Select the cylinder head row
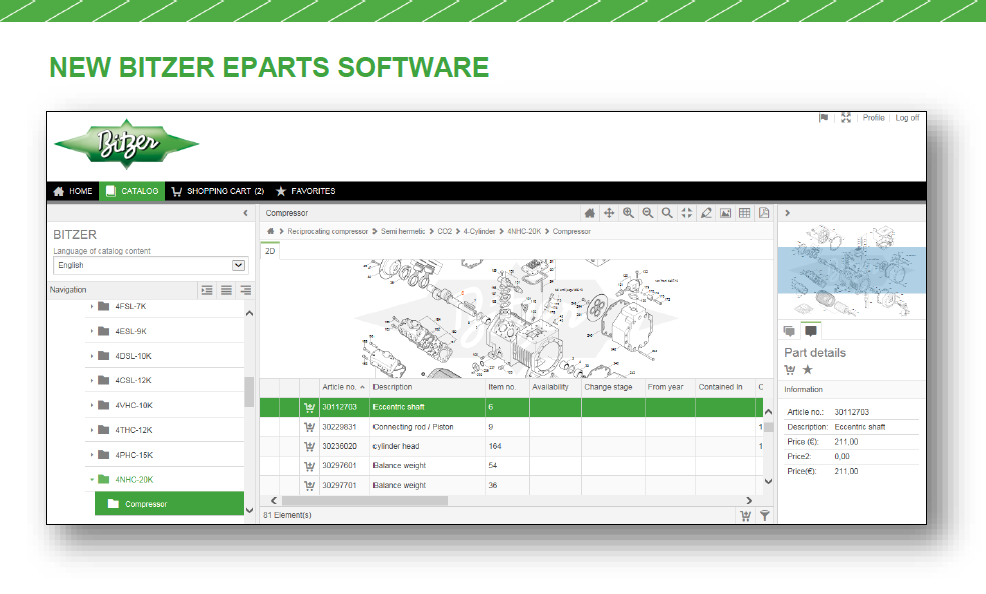The width and height of the screenshot is (986, 594). point(511,446)
